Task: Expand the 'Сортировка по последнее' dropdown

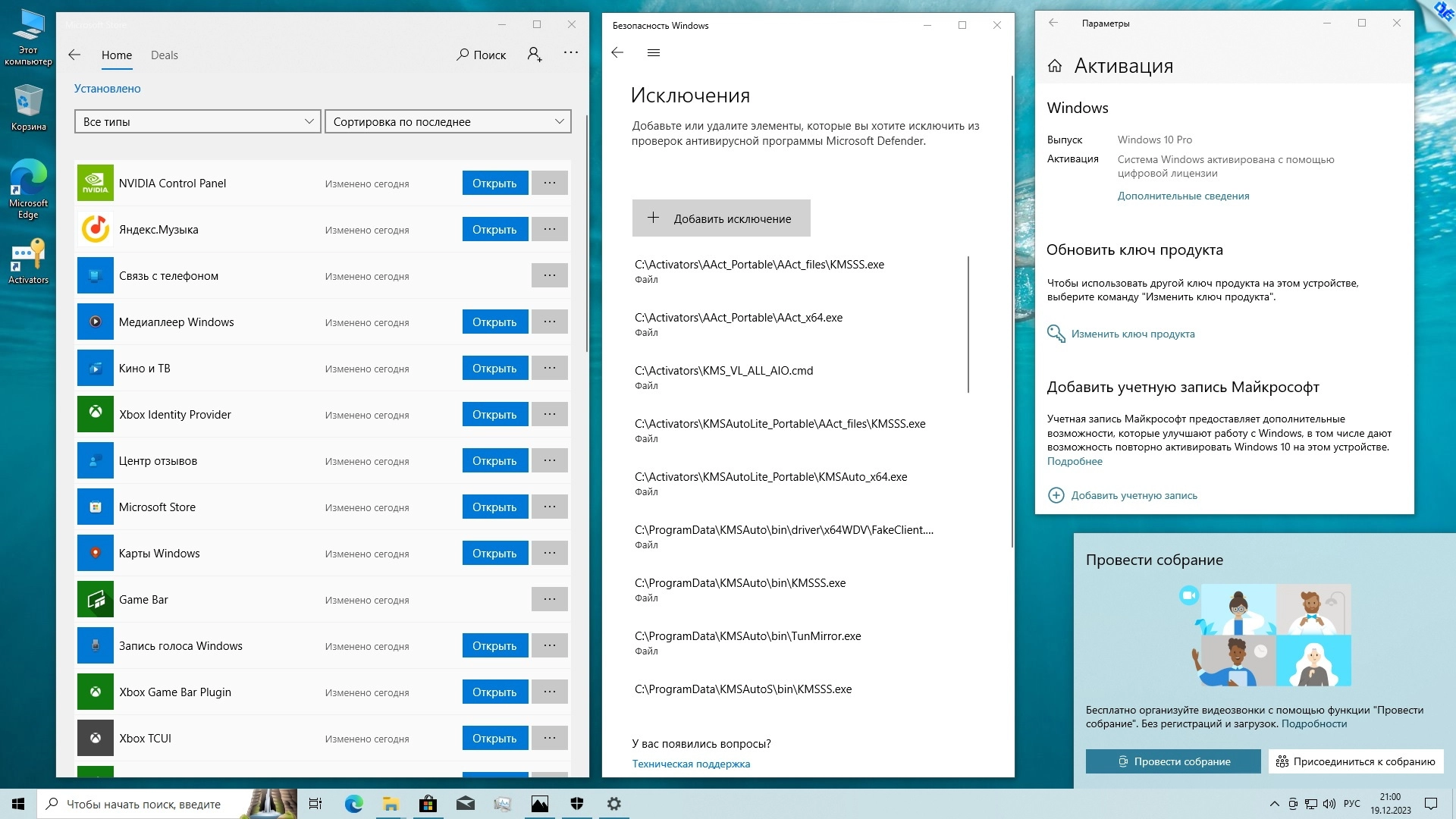Action: tap(447, 122)
